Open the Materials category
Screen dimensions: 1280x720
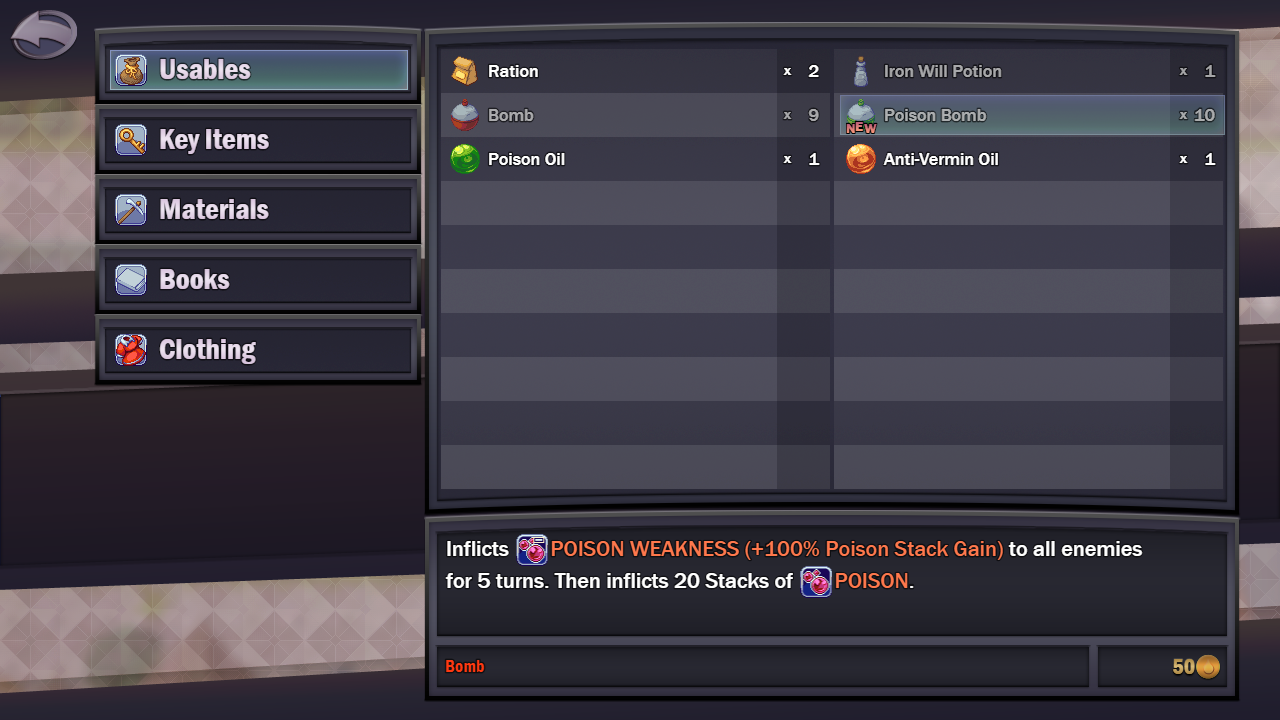[x=258, y=210]
